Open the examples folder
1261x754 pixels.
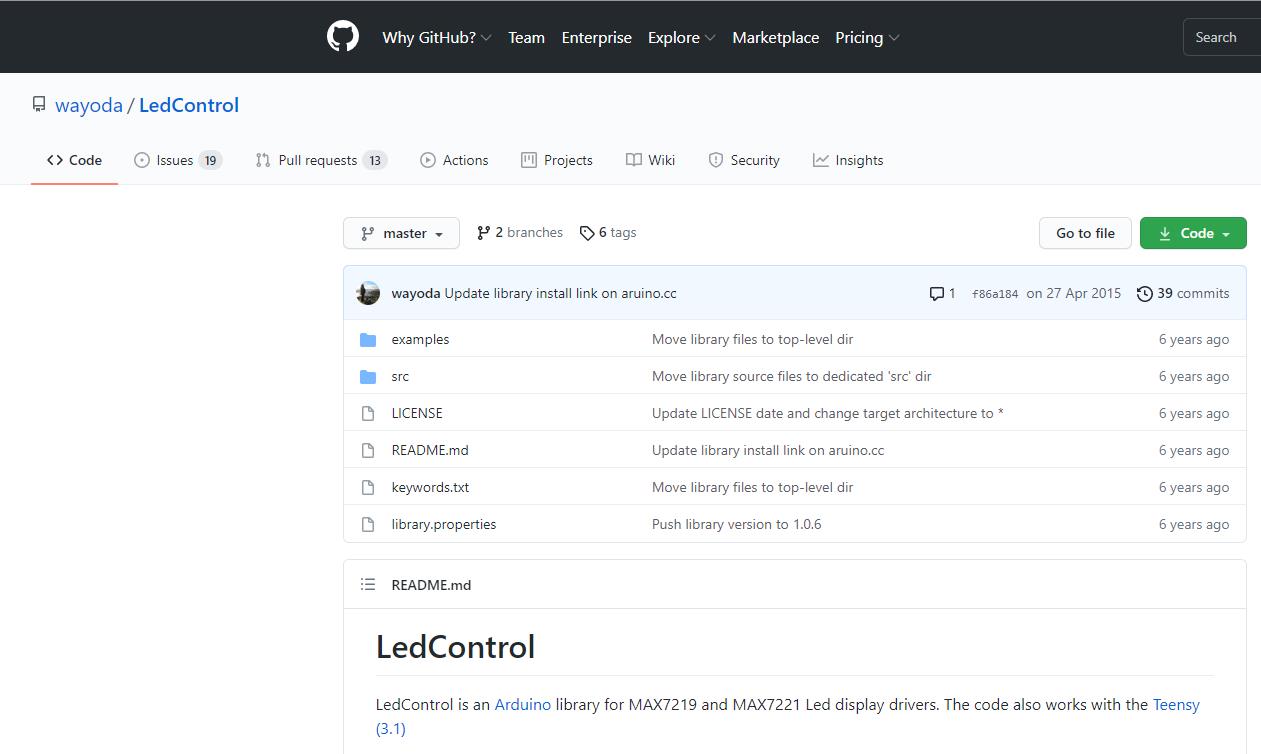click(420, 339)
